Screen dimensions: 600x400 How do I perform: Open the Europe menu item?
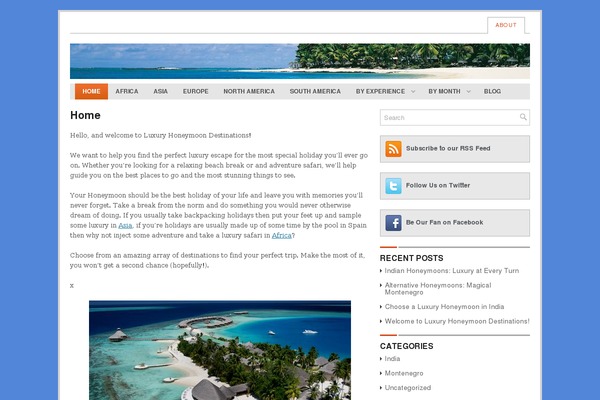tap(196, 91)
